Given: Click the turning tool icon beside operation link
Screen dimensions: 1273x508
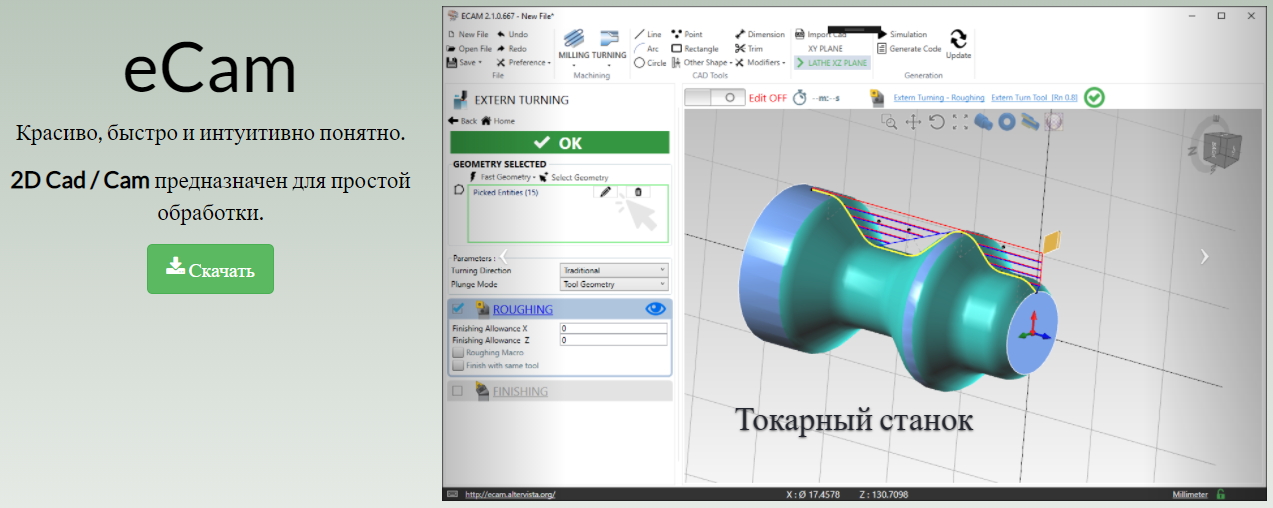Looking at the screenshot, I should pos(877,97).
